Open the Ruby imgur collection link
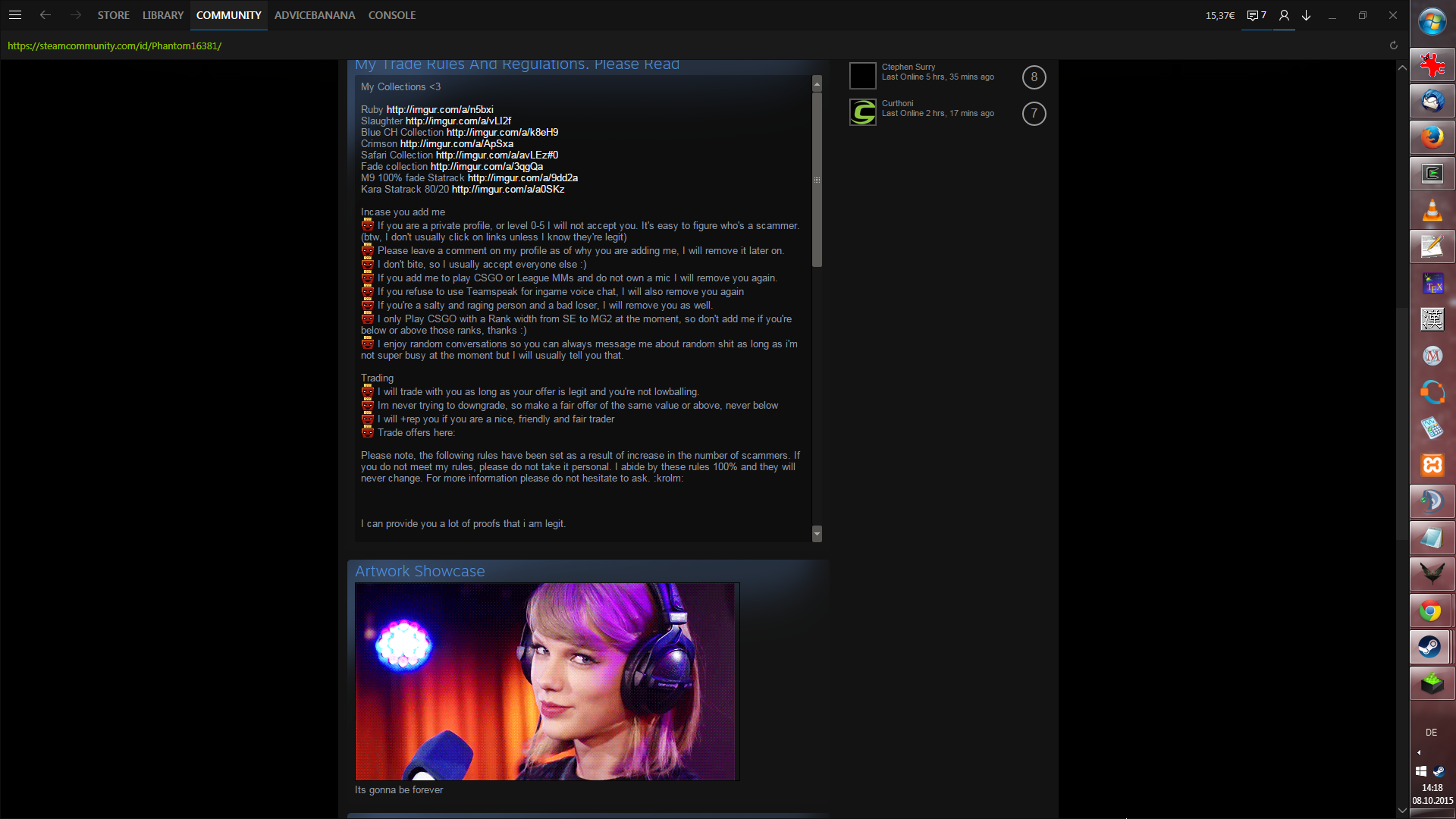 point(440,110)
